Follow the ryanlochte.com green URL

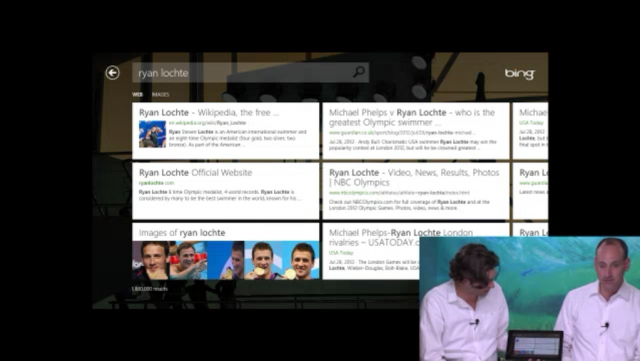[156, 183]
